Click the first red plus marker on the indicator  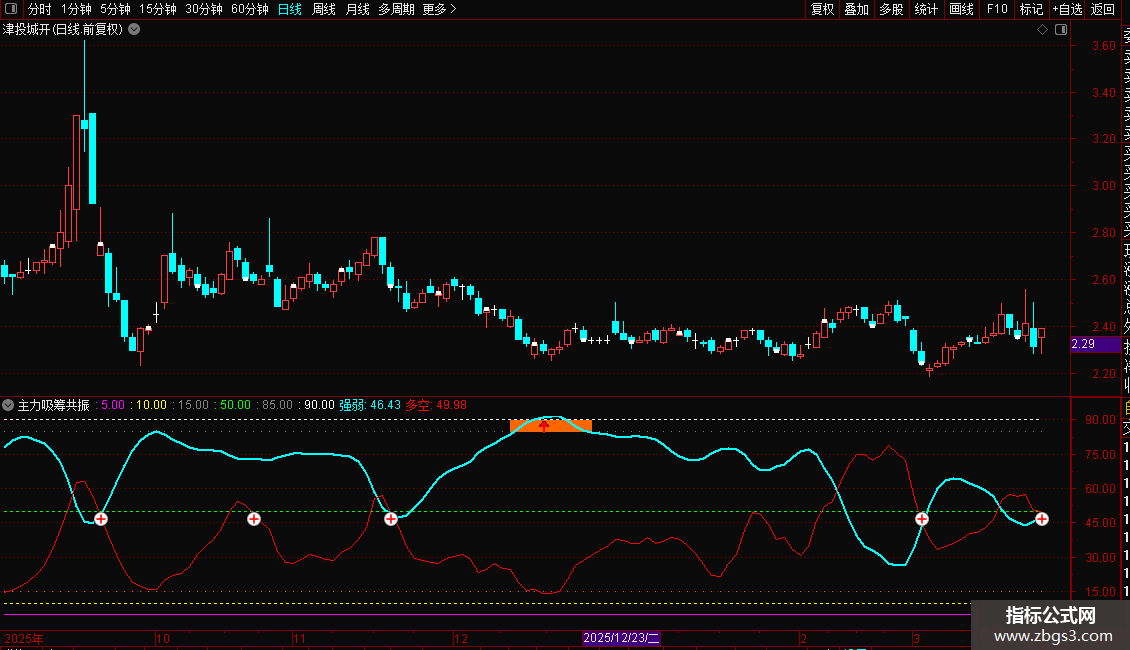coord(101,518)
